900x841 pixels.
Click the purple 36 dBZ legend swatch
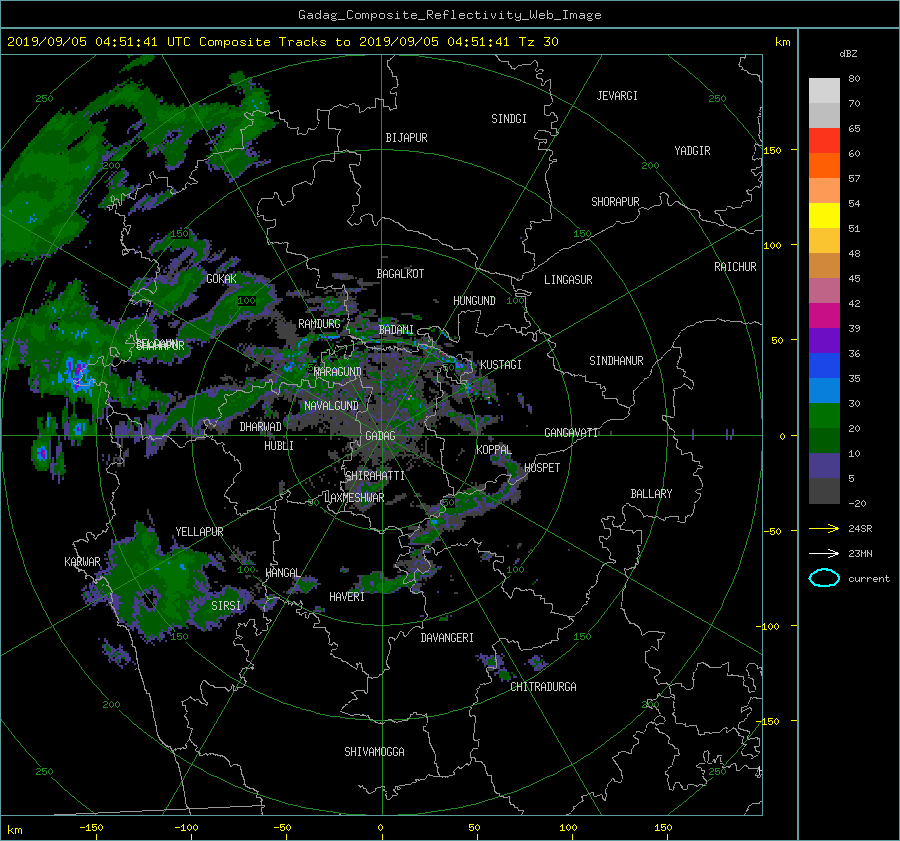(x=824, y=340)
